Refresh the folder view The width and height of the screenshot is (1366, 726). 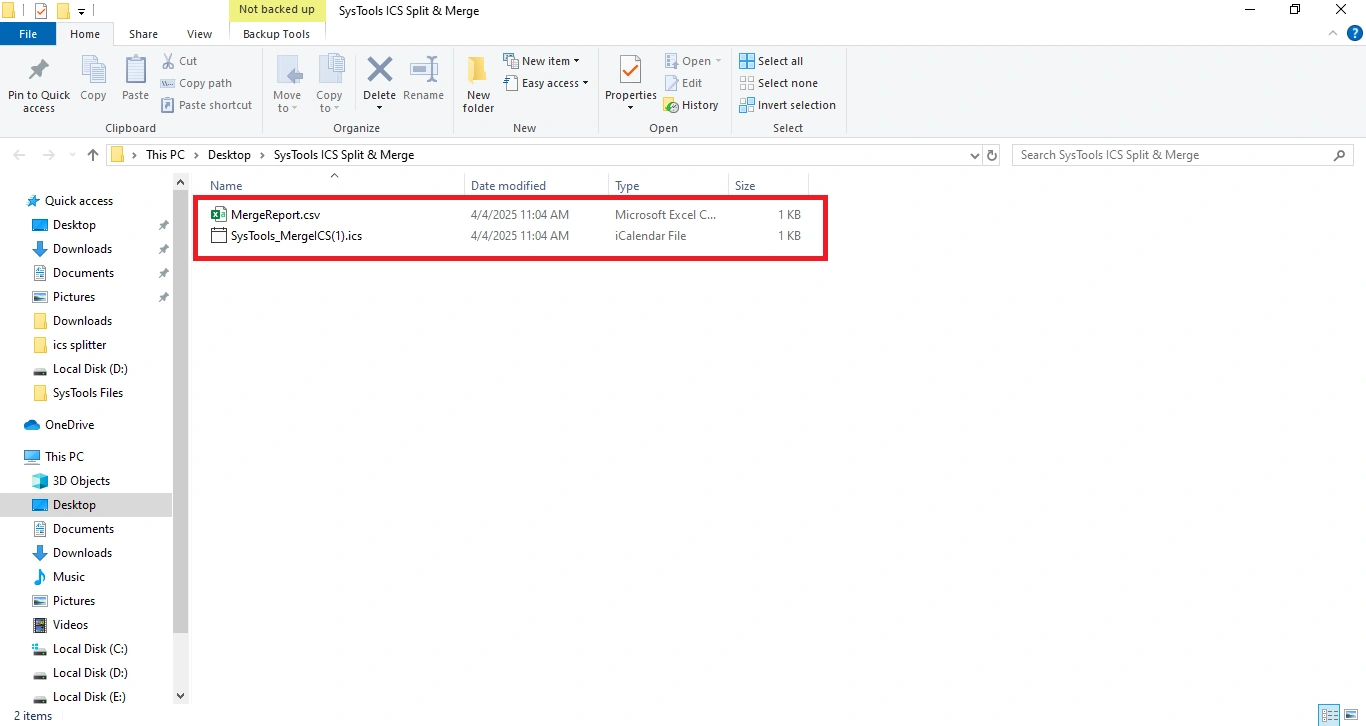[x=992, y=156]
